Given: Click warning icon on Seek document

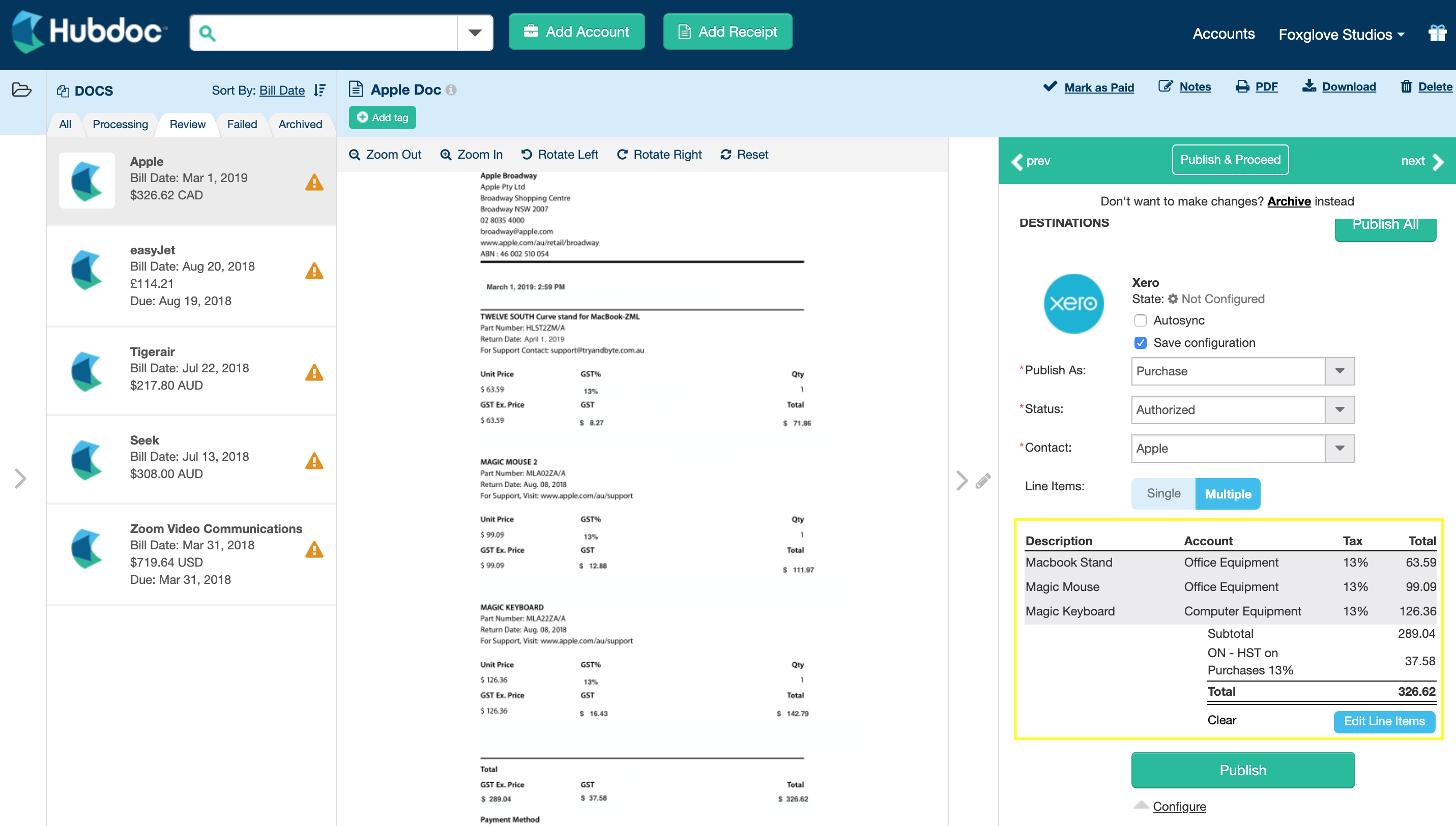Looking at the screenshot, I should click(314, 461).
